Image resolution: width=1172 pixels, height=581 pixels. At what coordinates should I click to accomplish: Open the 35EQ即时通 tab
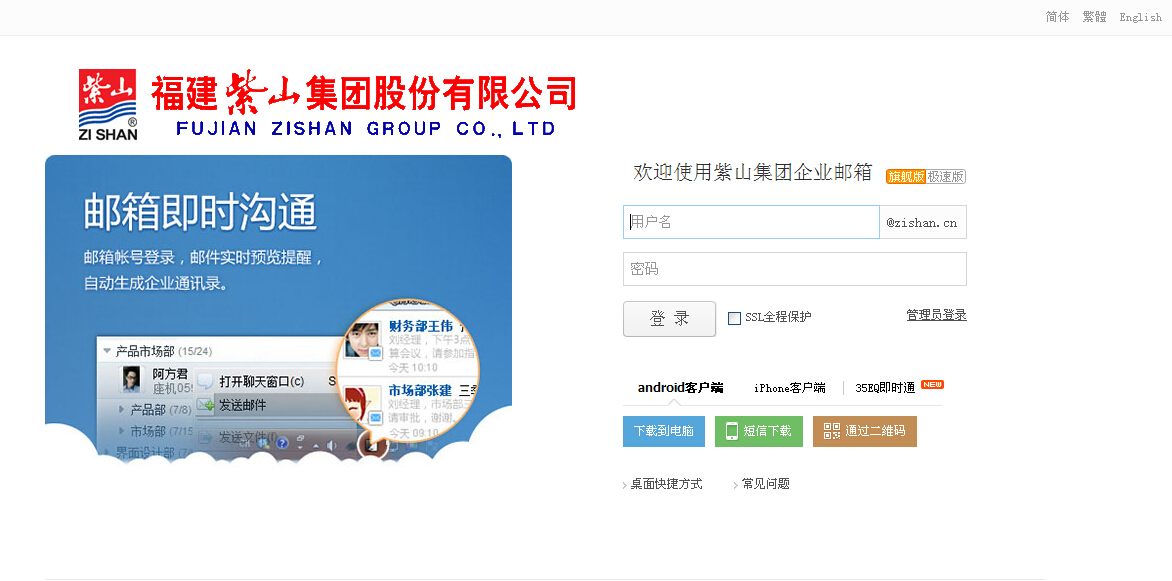885,388
